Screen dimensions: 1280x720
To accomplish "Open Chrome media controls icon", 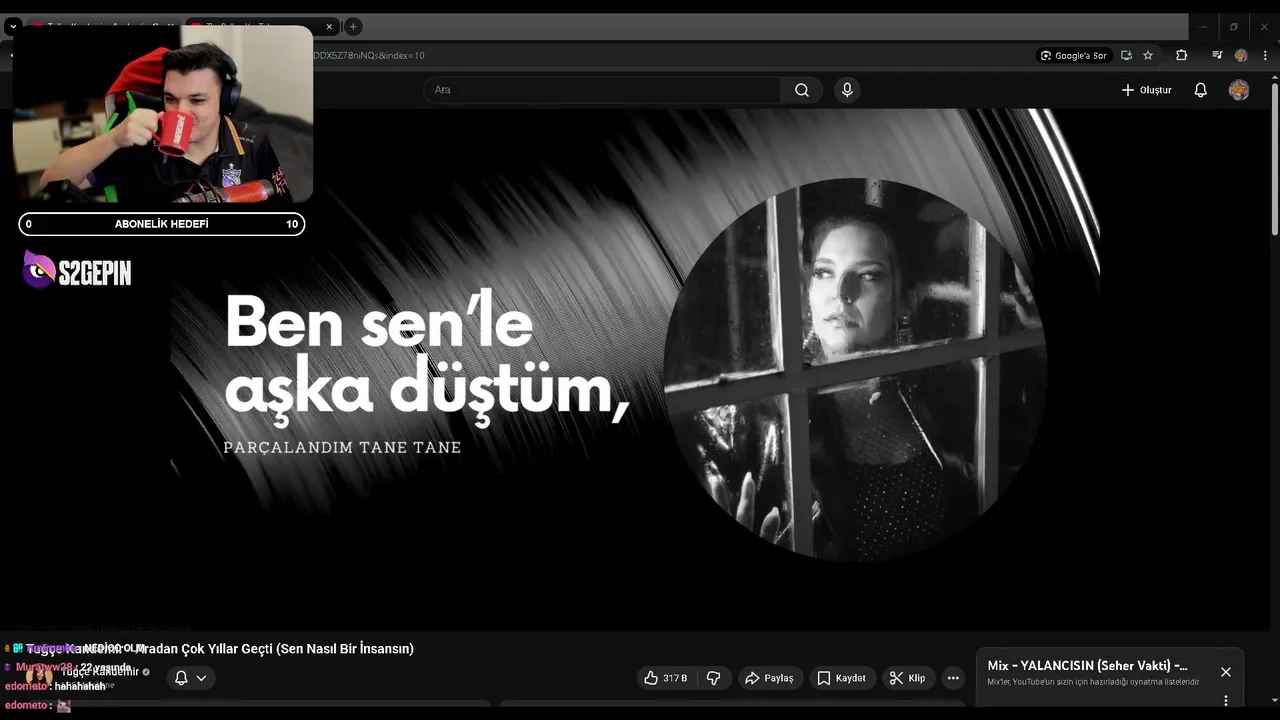I will pos(1217,55).
